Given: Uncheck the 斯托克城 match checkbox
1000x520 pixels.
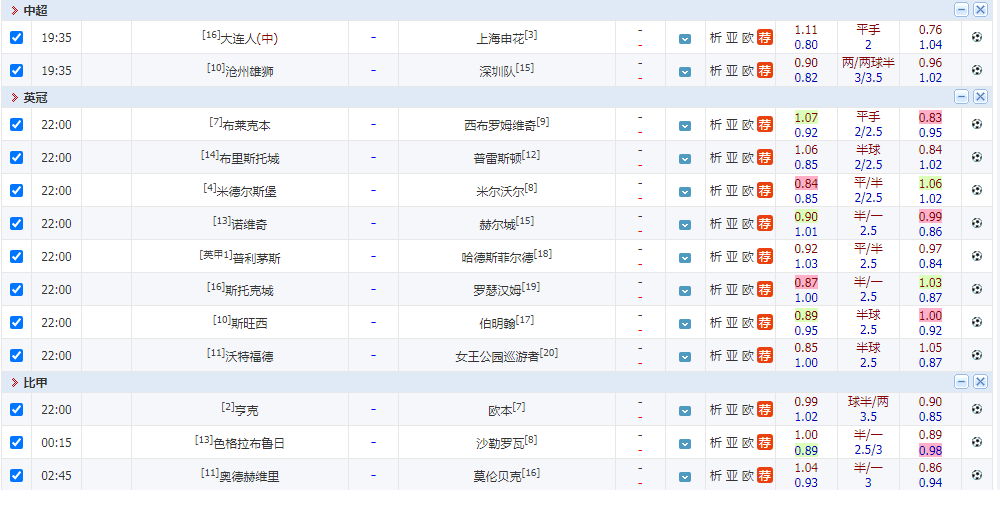Looking at the screenshot, I should click(x=17, y=290).
